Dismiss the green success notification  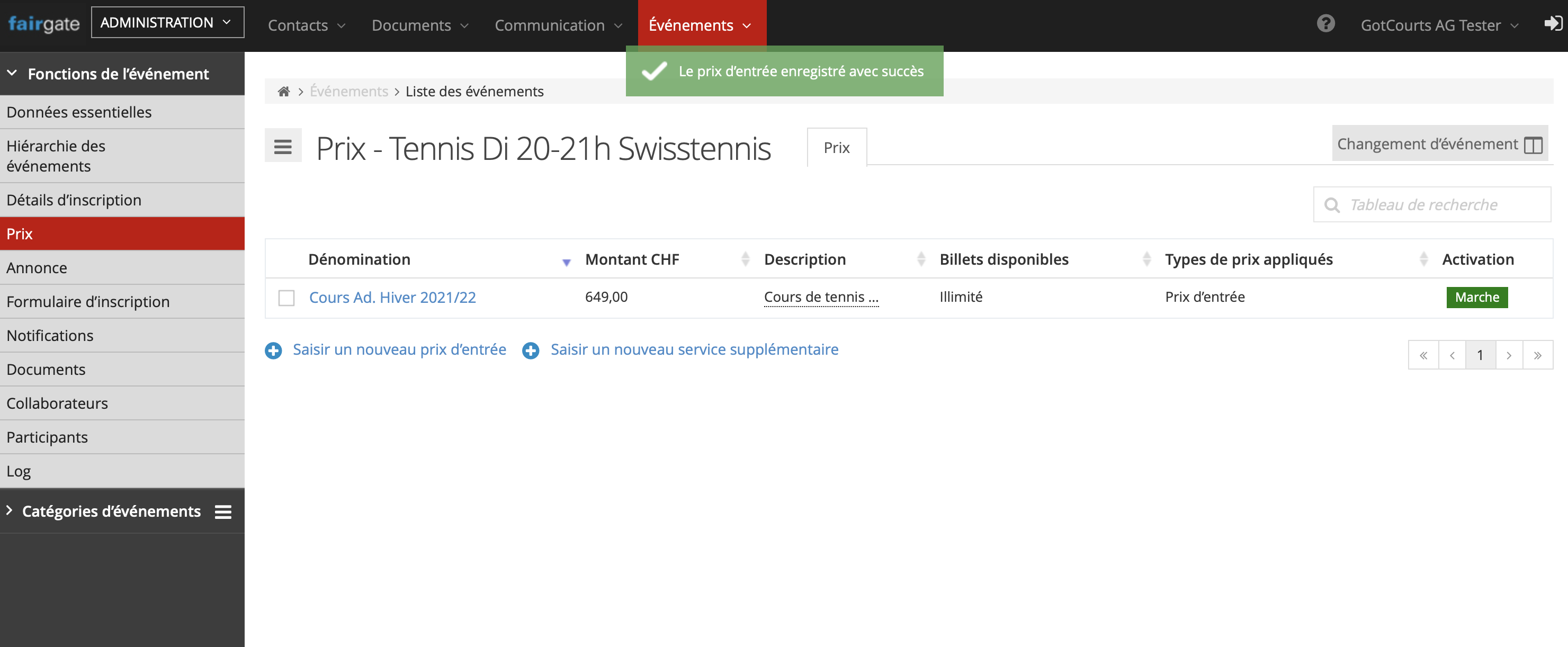point(784,71)
